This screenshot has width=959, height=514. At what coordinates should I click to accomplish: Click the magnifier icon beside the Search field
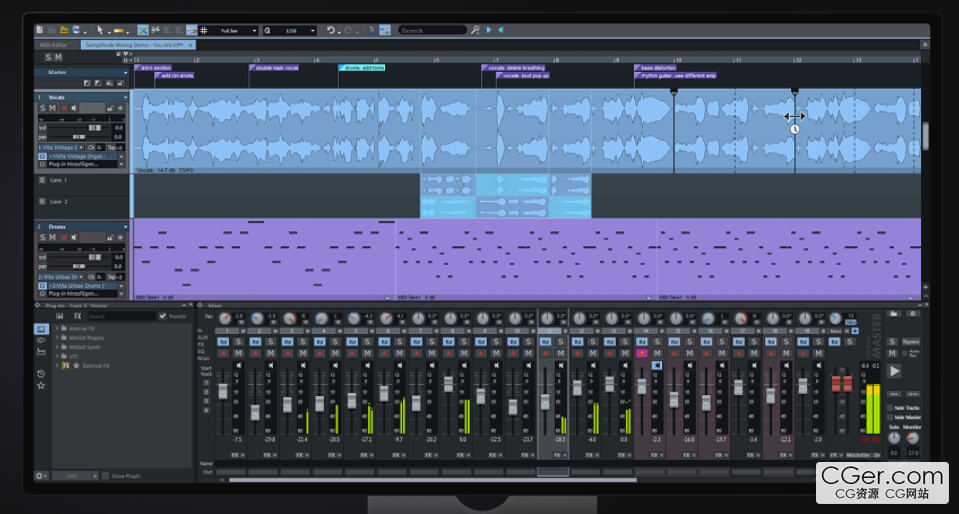coord(475,31)
